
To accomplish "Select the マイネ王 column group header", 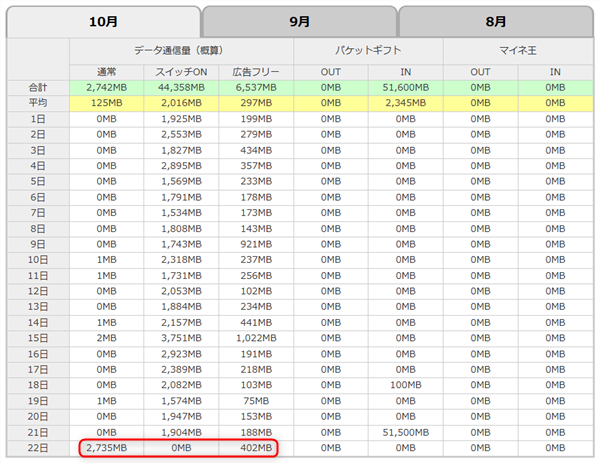I will click(518, 50).
